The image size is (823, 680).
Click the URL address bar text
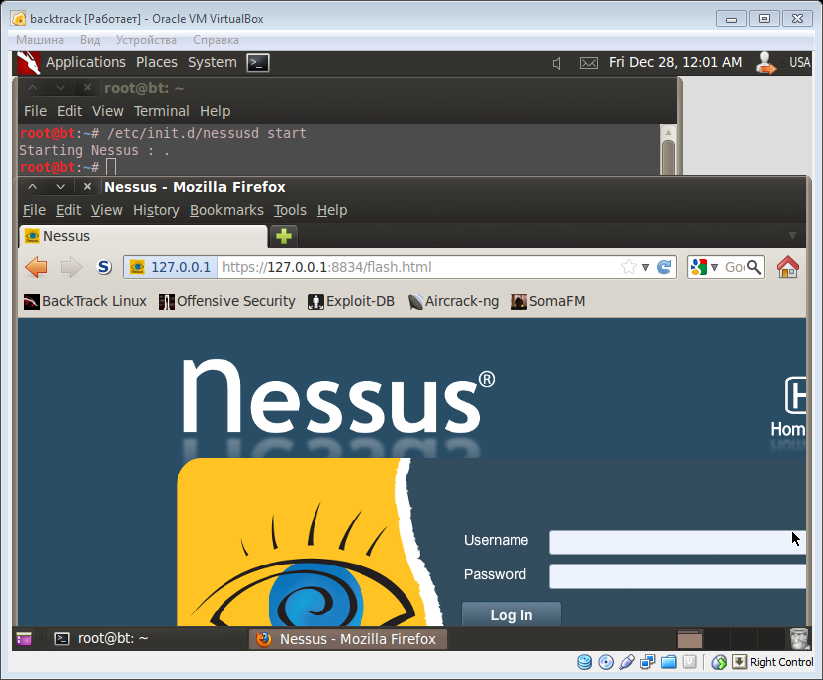click(326, 267)
